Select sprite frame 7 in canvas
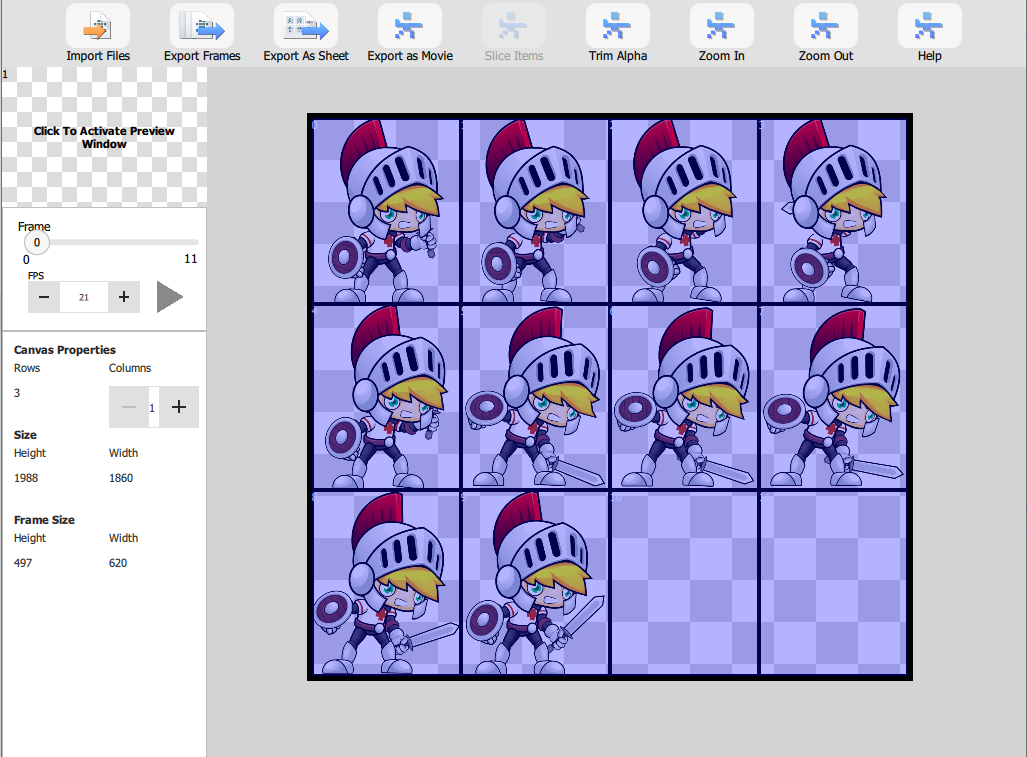This screenshot has width=1027, height=757. pos(832,397)
